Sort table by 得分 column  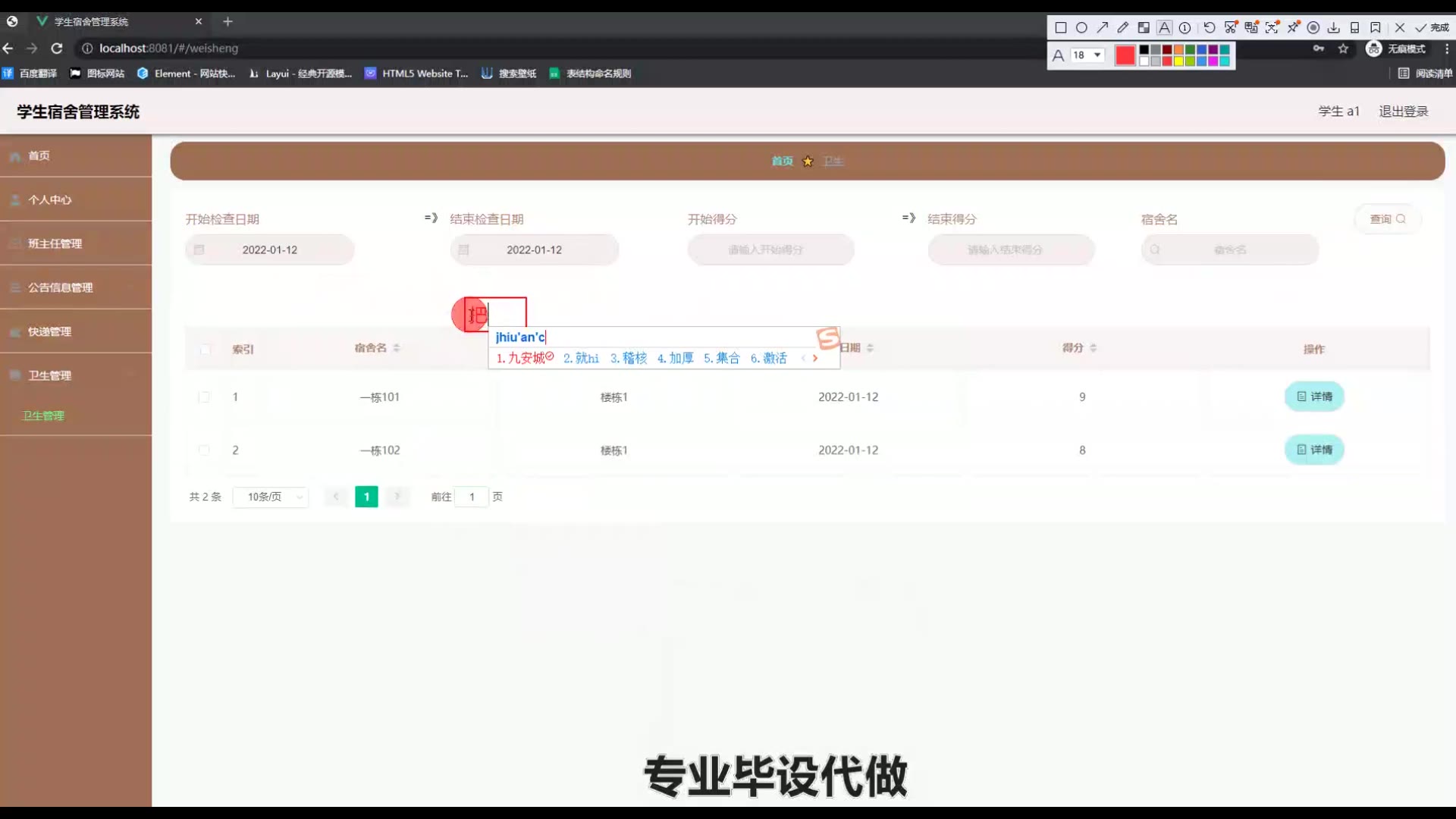(1093, 348)
